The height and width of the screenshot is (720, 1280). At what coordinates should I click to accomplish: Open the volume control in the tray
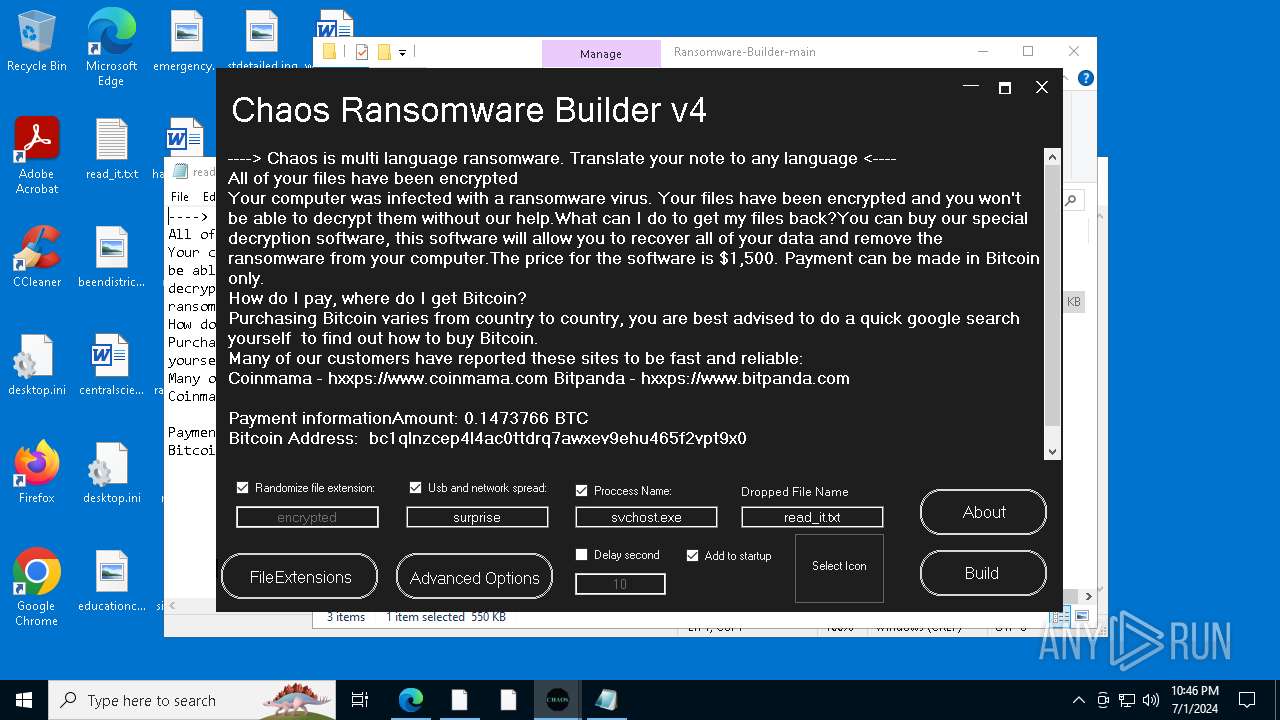tap(1151, 700)
